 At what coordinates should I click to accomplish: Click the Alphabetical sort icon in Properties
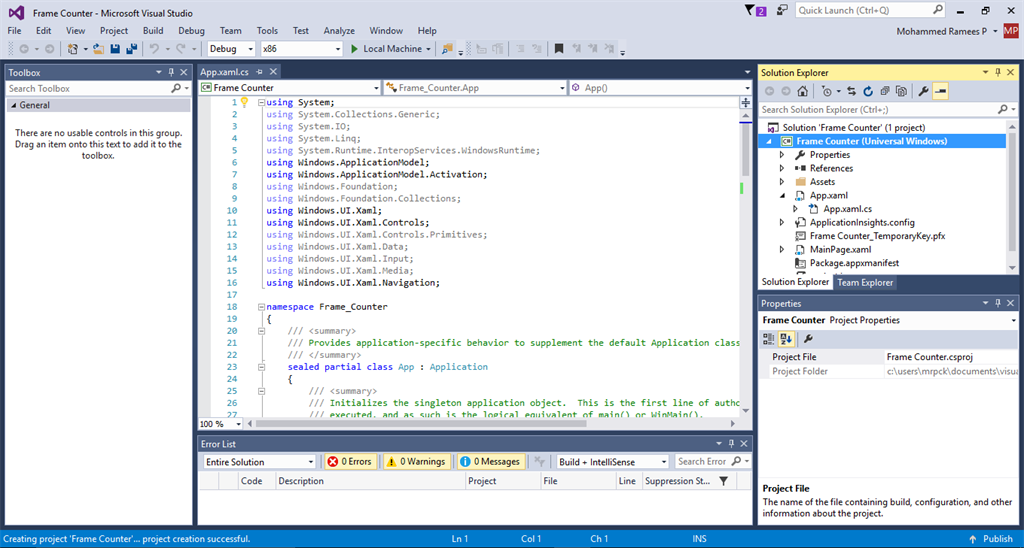786,339
